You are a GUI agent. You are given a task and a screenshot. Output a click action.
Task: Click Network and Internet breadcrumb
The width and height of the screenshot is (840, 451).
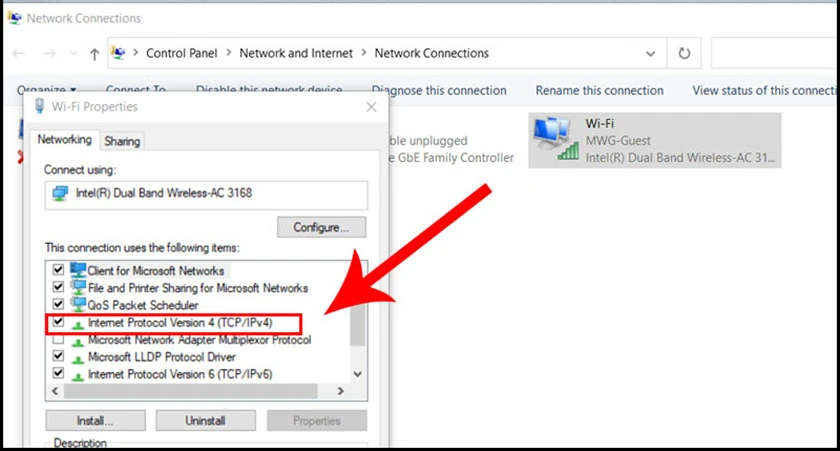pos(296,53)
